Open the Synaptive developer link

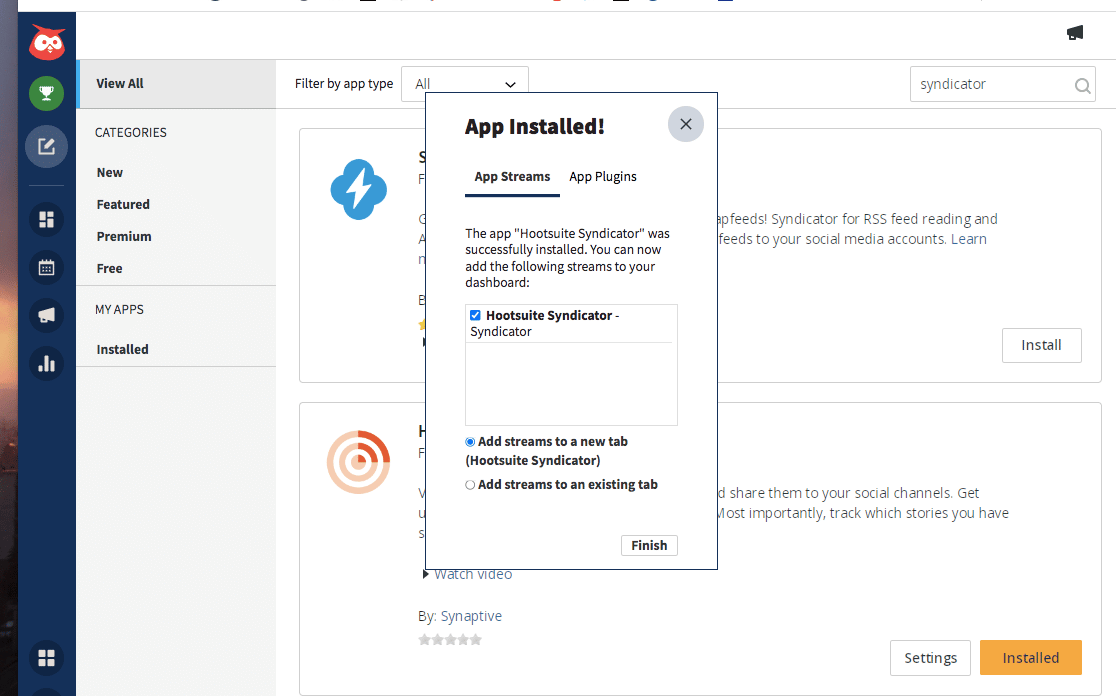(471, 616)
